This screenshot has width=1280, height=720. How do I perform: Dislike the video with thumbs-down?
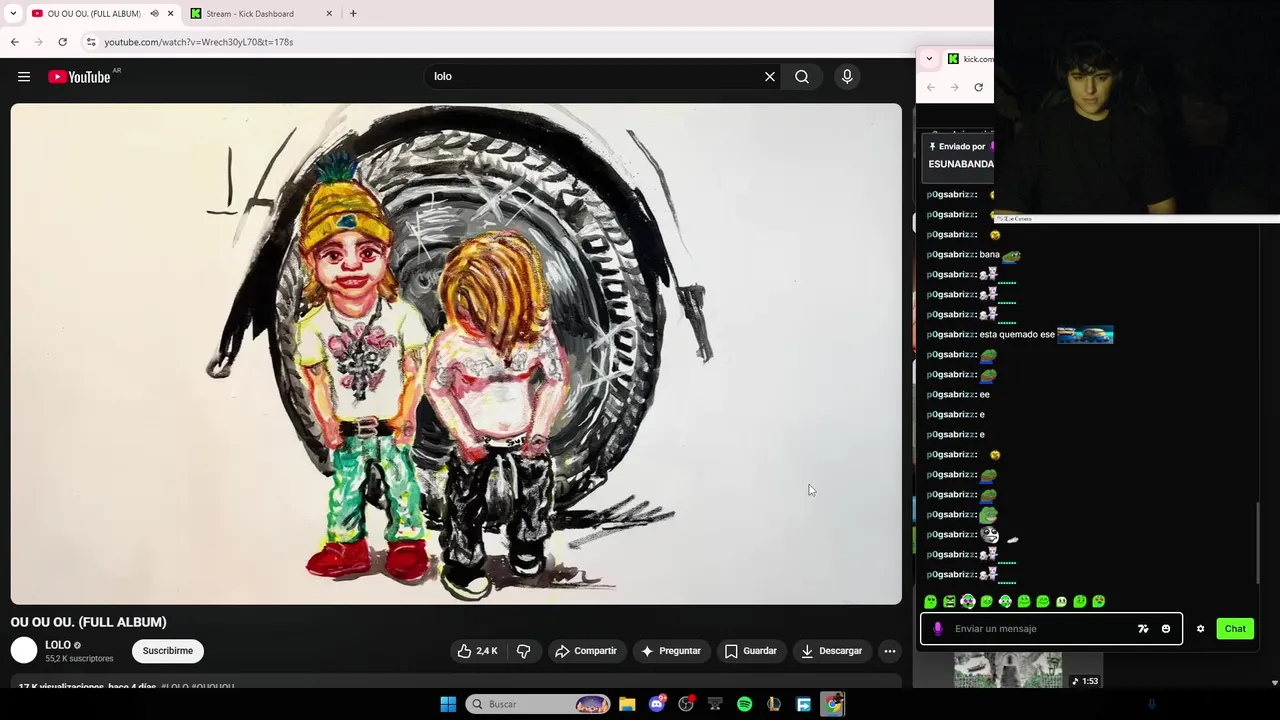coord(523,651)
